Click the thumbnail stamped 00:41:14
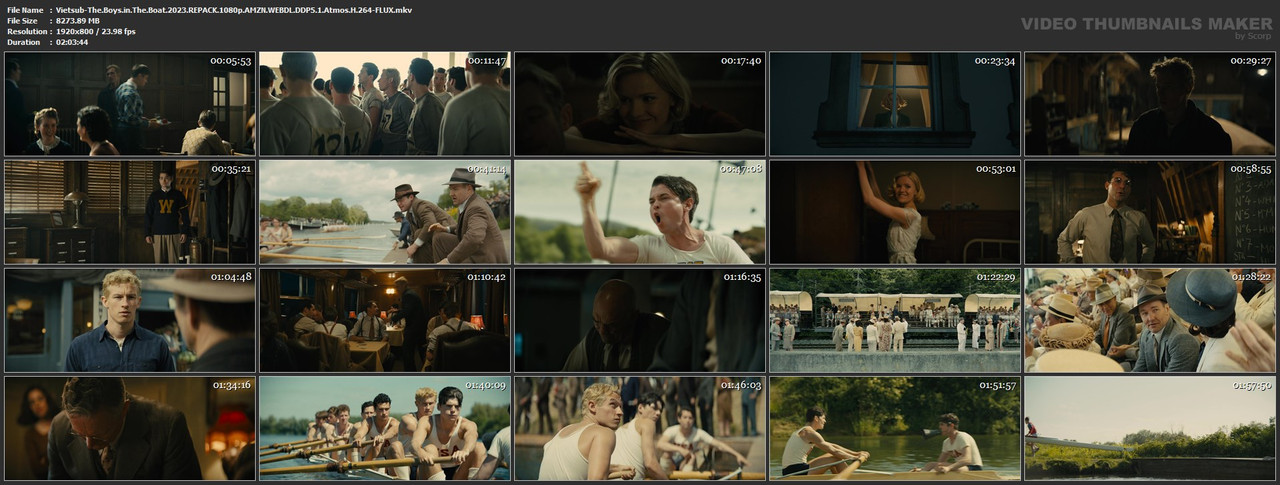 click(x=385, y=212)
